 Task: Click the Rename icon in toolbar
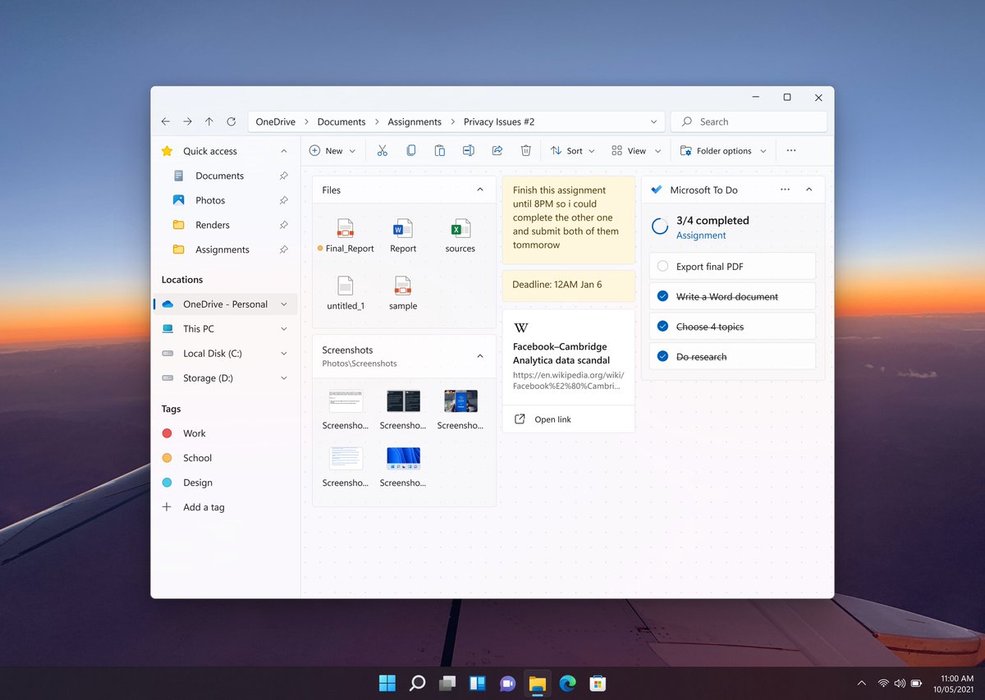pos(468,151)
